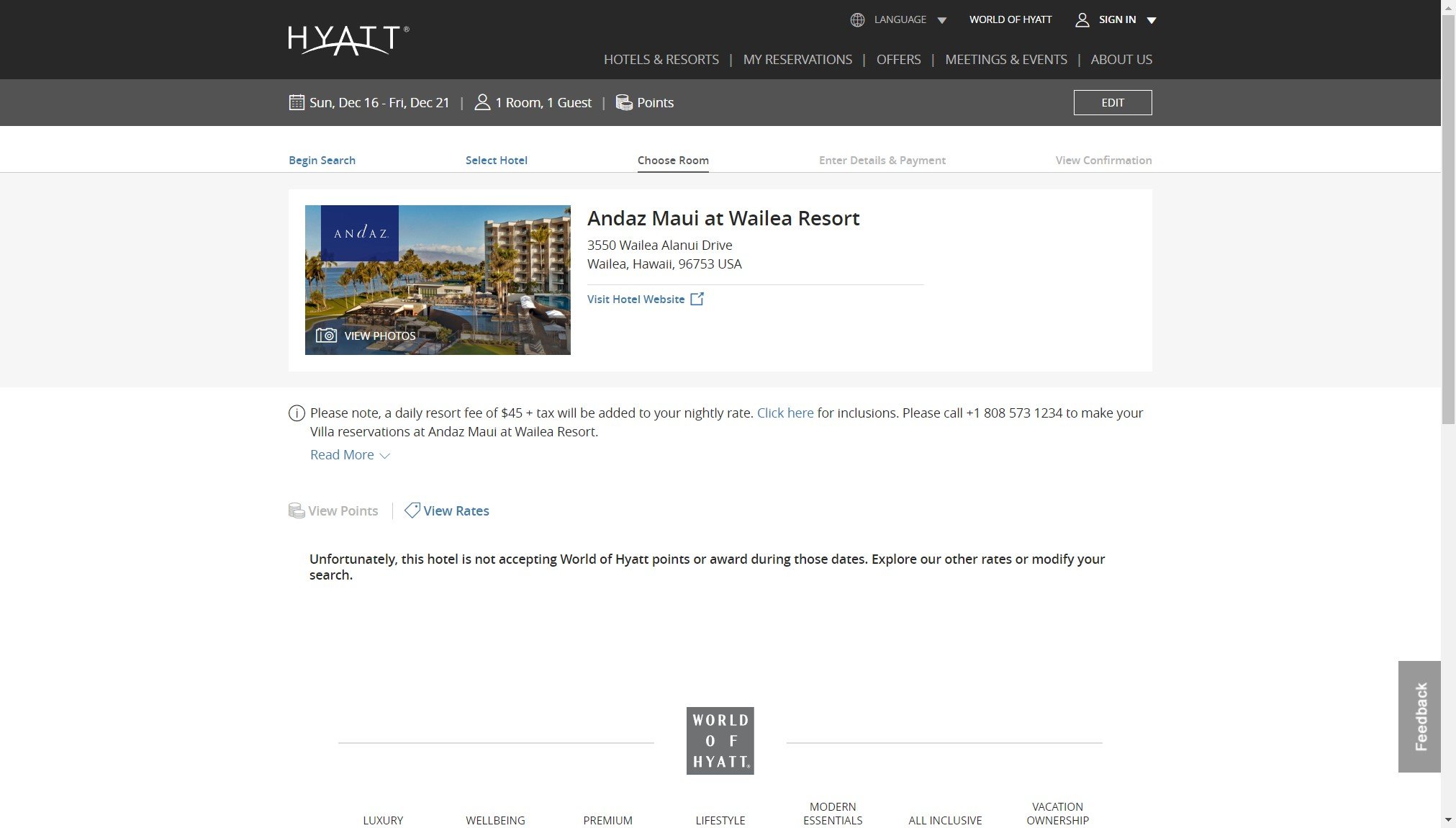The height and width of the screenshot is (828, 1456).
Task: Go back to Begin Search step
Action: (322, 160)
